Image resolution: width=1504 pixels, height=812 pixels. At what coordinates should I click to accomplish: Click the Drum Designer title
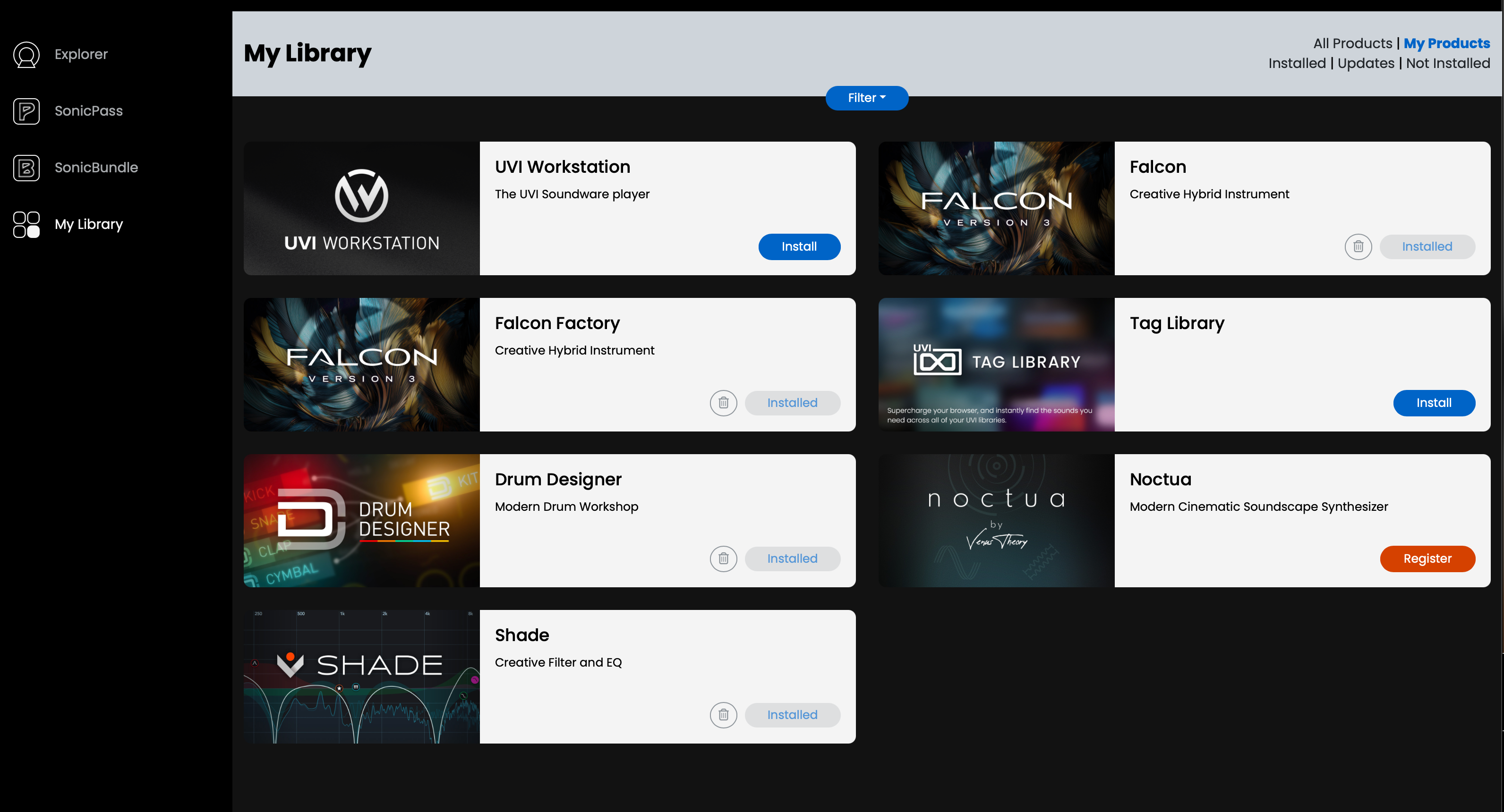(557, 480)
